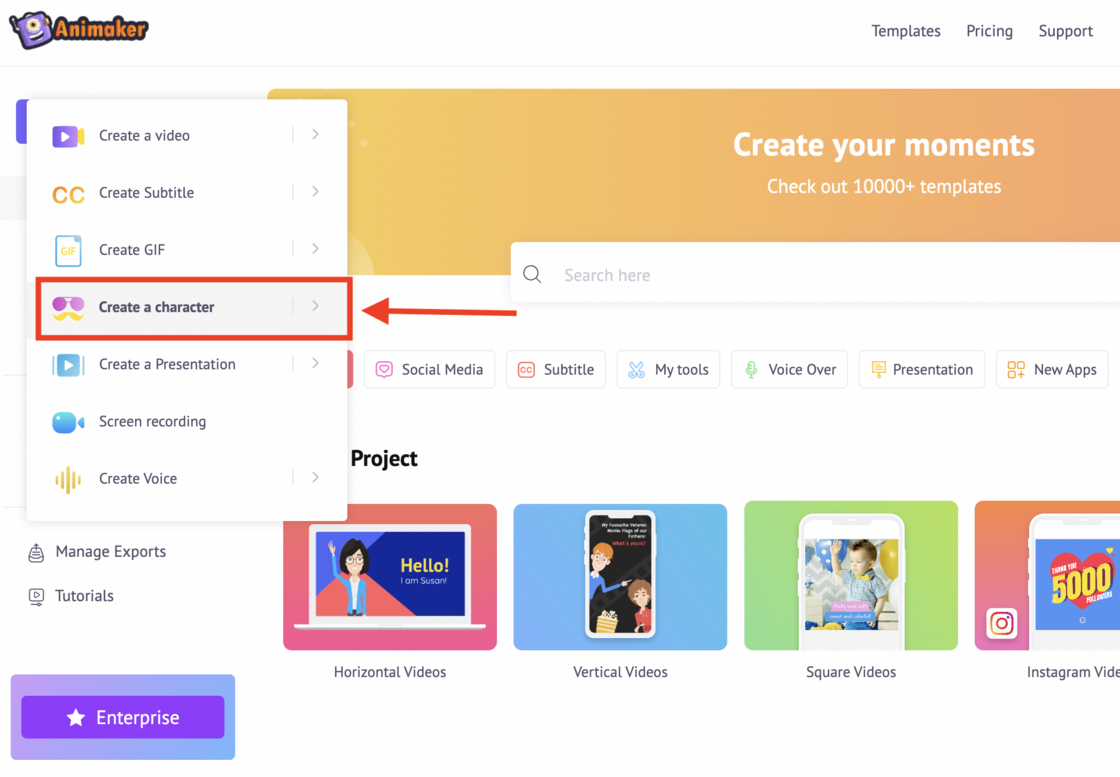Viewport: 1120px width, 777px height.
Task: Expand the Create Voice submenu
Action: [316, 479]
